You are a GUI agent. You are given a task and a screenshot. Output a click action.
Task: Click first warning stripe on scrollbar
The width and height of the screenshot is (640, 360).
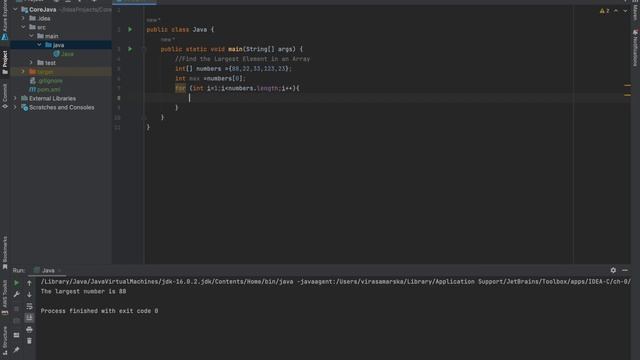pos(627,85)
